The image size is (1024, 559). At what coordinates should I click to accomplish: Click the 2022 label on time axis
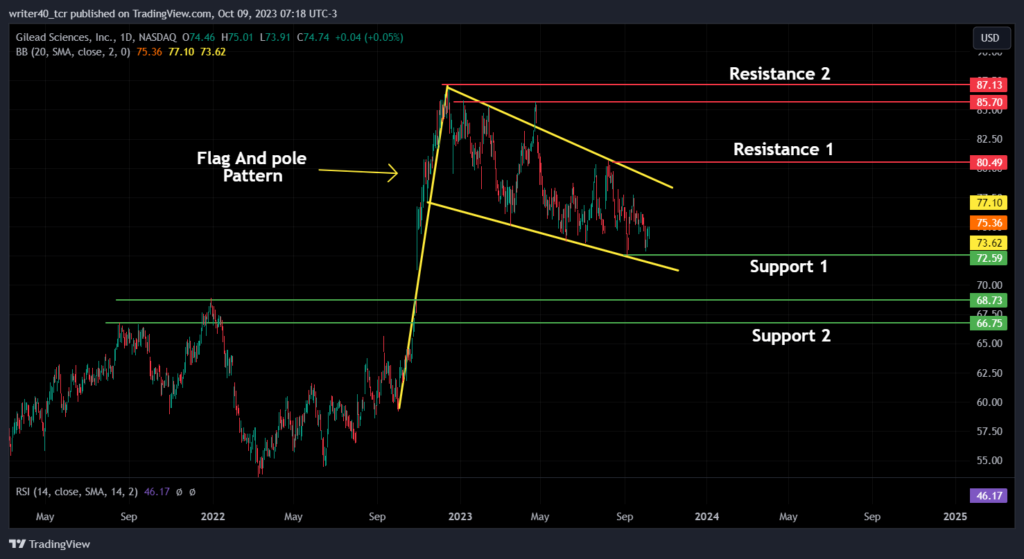coord(213,517)
